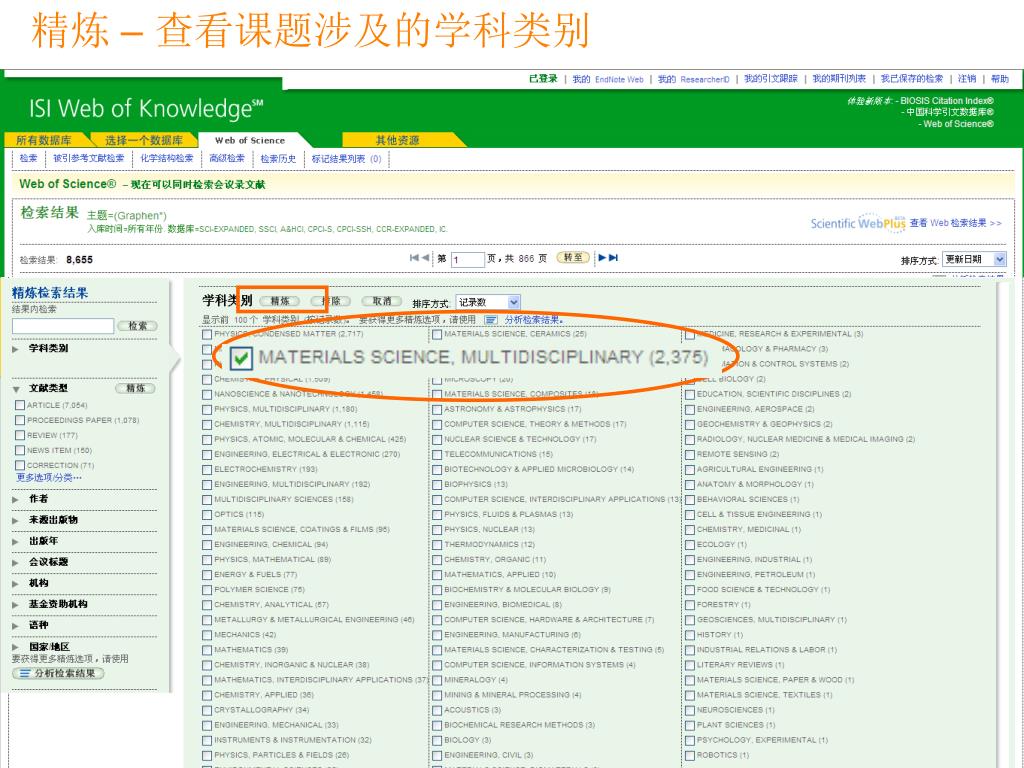
Task: Open 查看 Web 检索结果 link
Action: (955, 223)
